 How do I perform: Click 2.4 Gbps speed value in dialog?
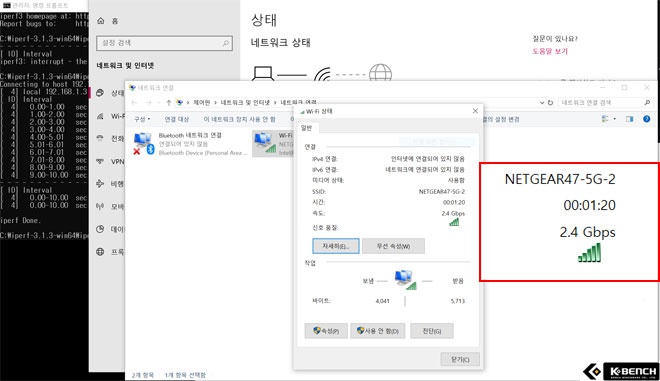(x=453, y=213)
